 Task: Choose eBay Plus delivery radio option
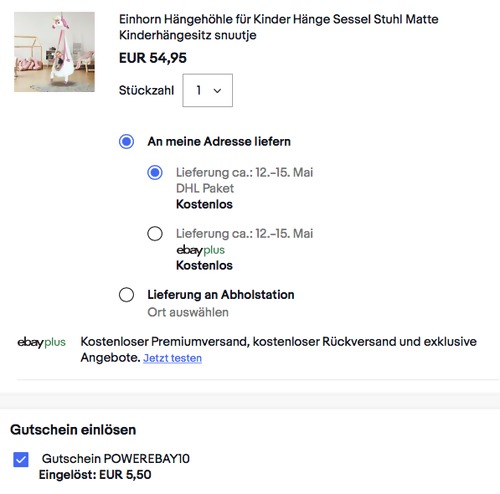[x=155, y=234]
